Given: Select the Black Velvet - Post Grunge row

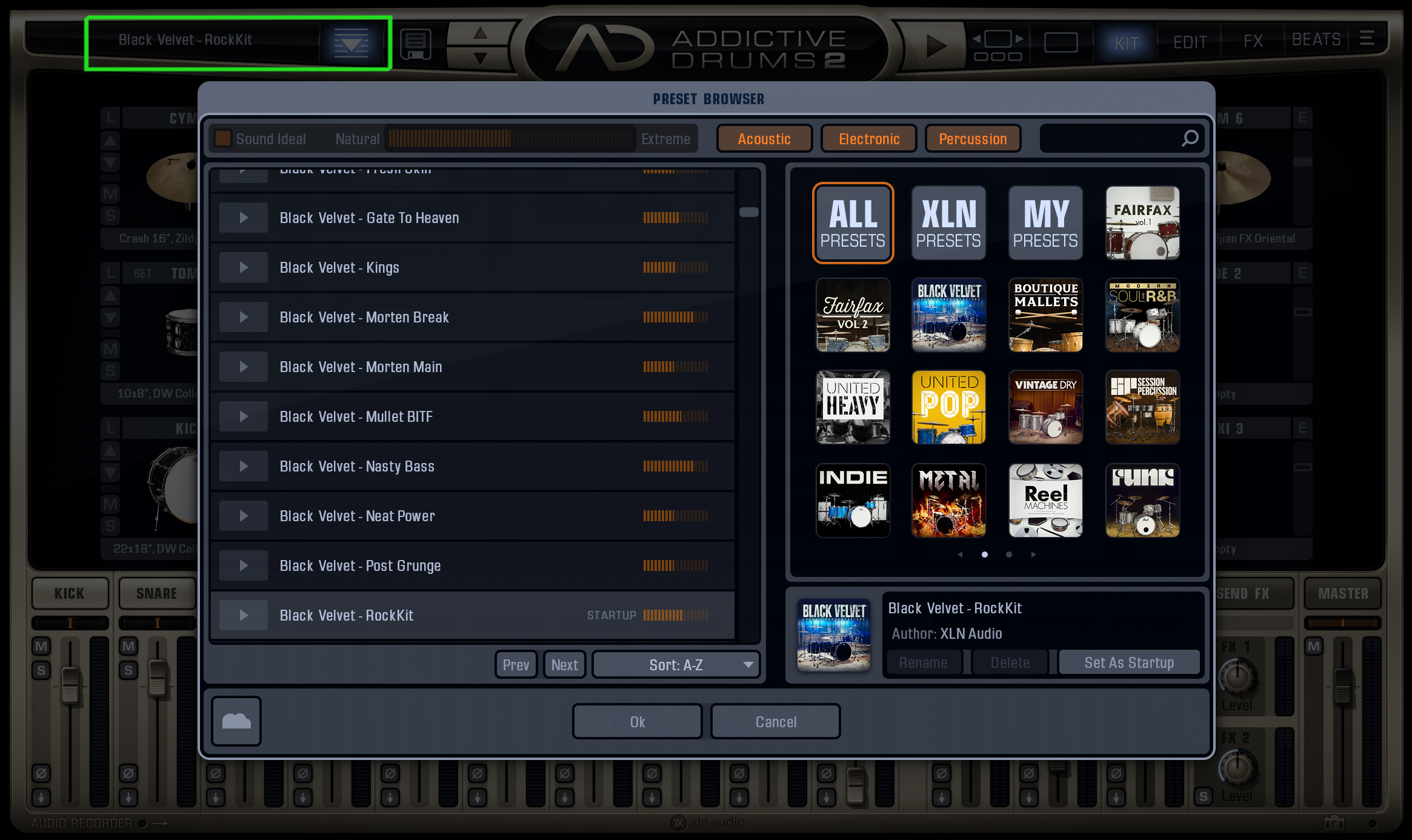Looking at the screenshot, I should (473, 565).
